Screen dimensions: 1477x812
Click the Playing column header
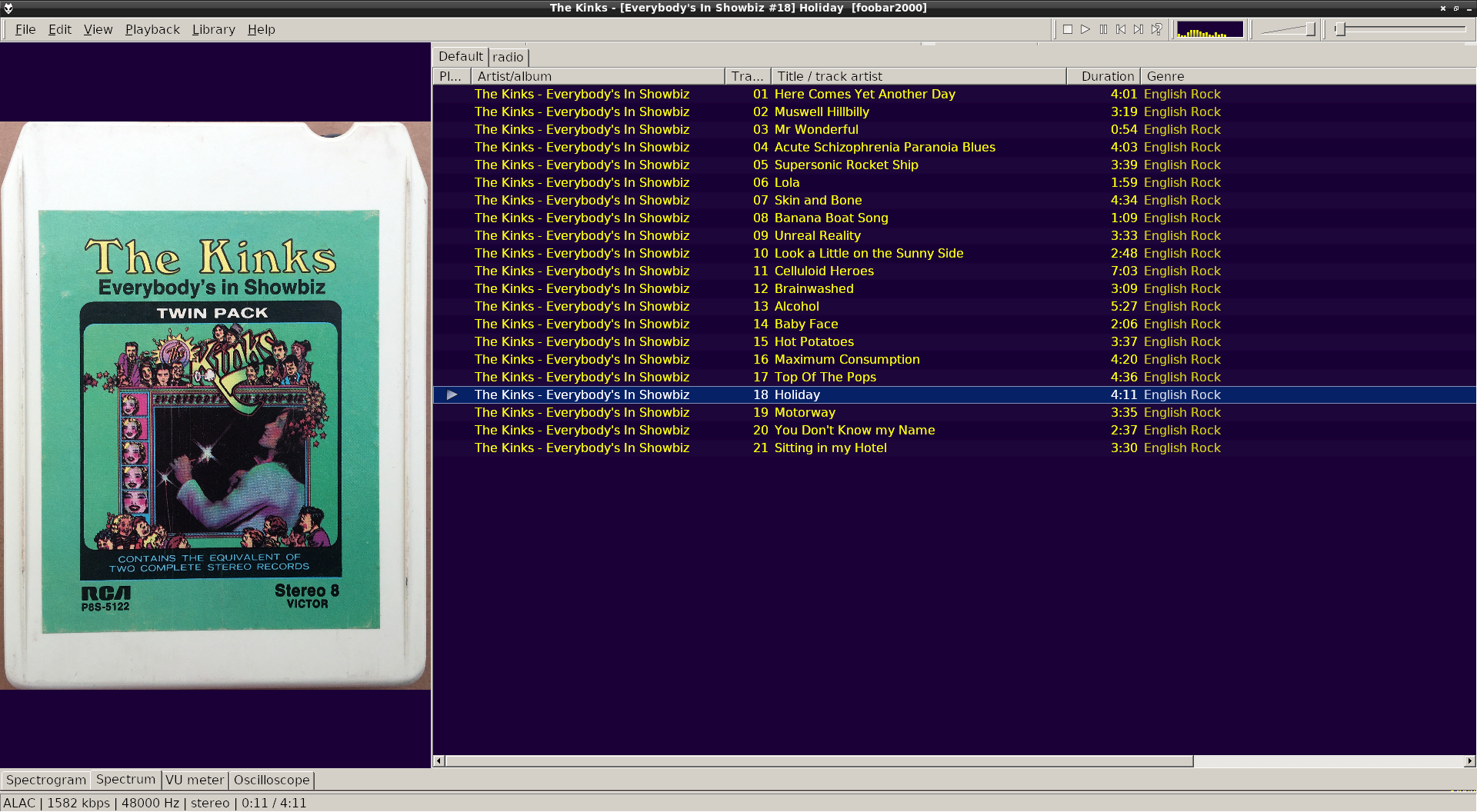pos(452,76)
